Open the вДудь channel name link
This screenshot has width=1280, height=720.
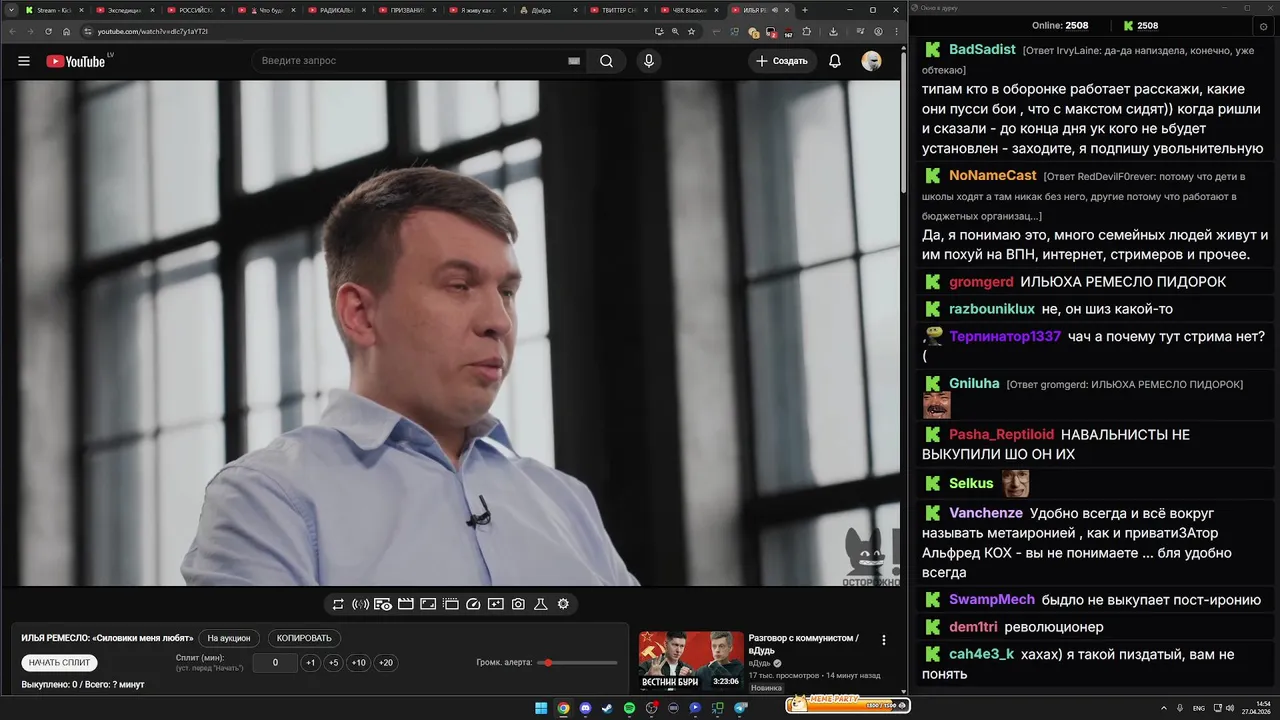(x=760, y=663)
